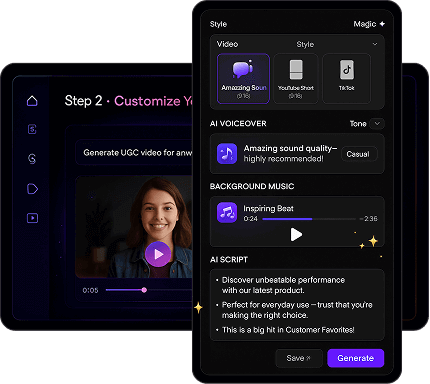
Task: Click the Generate UGC video prompt field
Action: tap(134, 153)
